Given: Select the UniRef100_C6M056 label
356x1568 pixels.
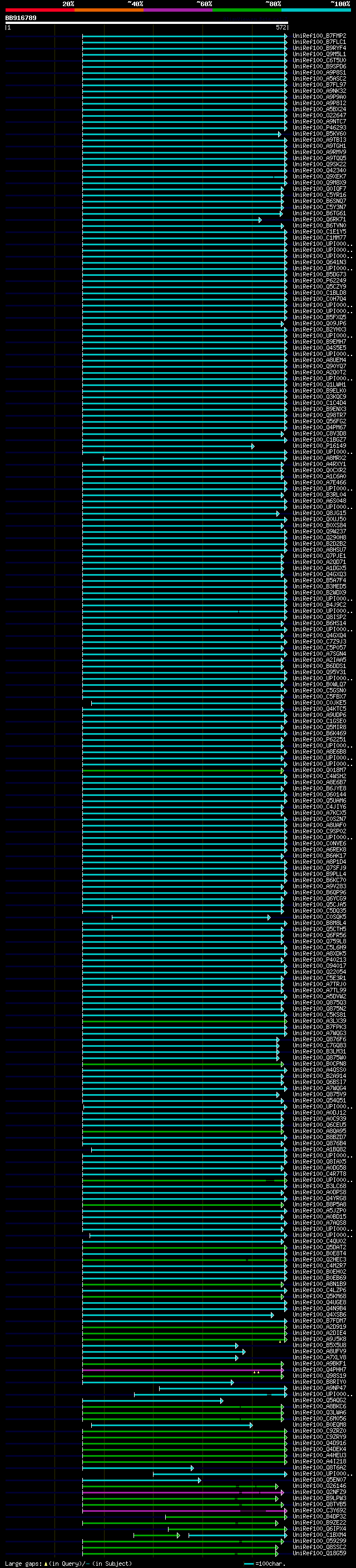Looking at the screenshot, I should [319, 1418].
